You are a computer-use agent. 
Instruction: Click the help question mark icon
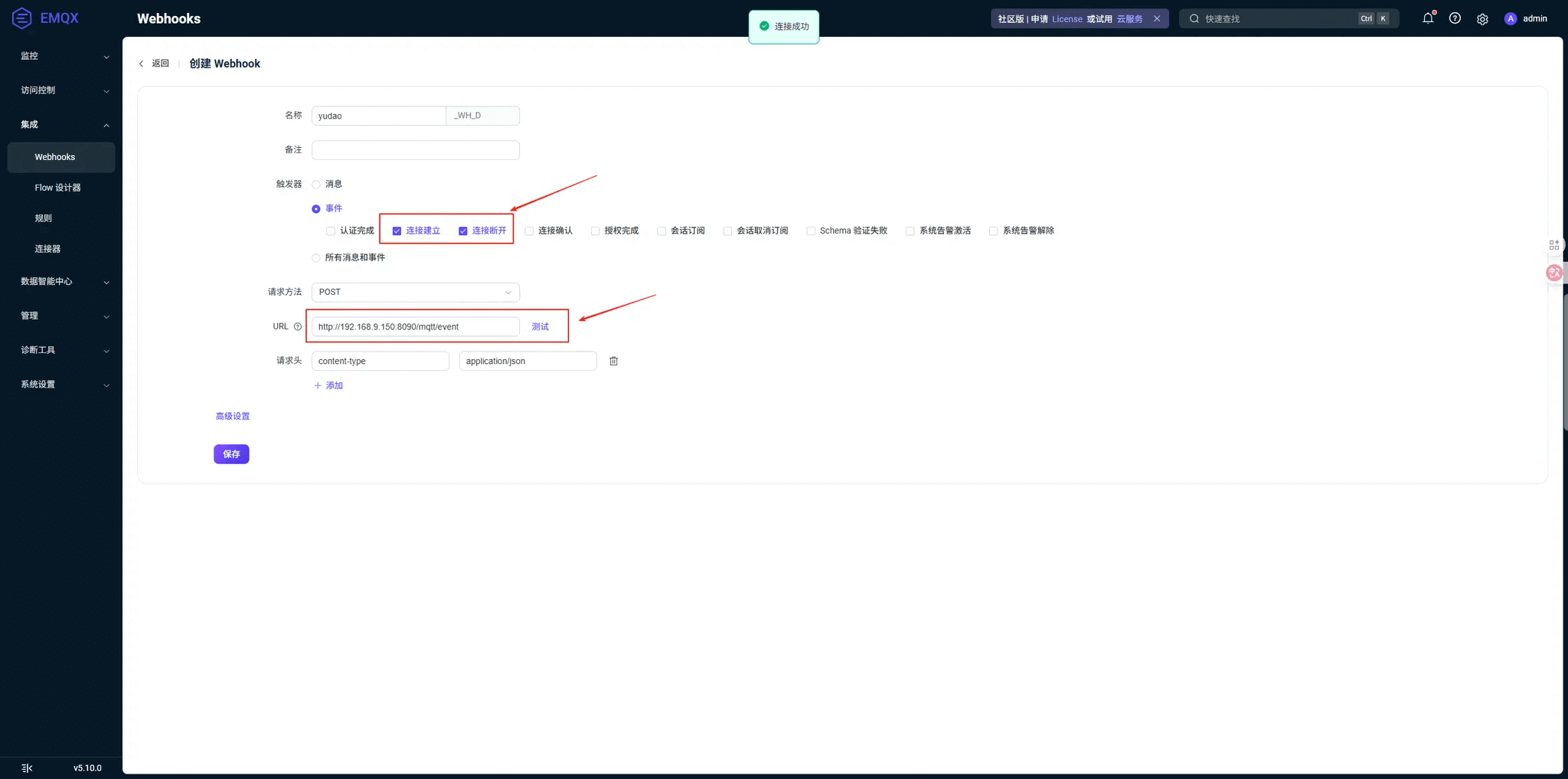pyautogui.click(x=1455, y=18)
